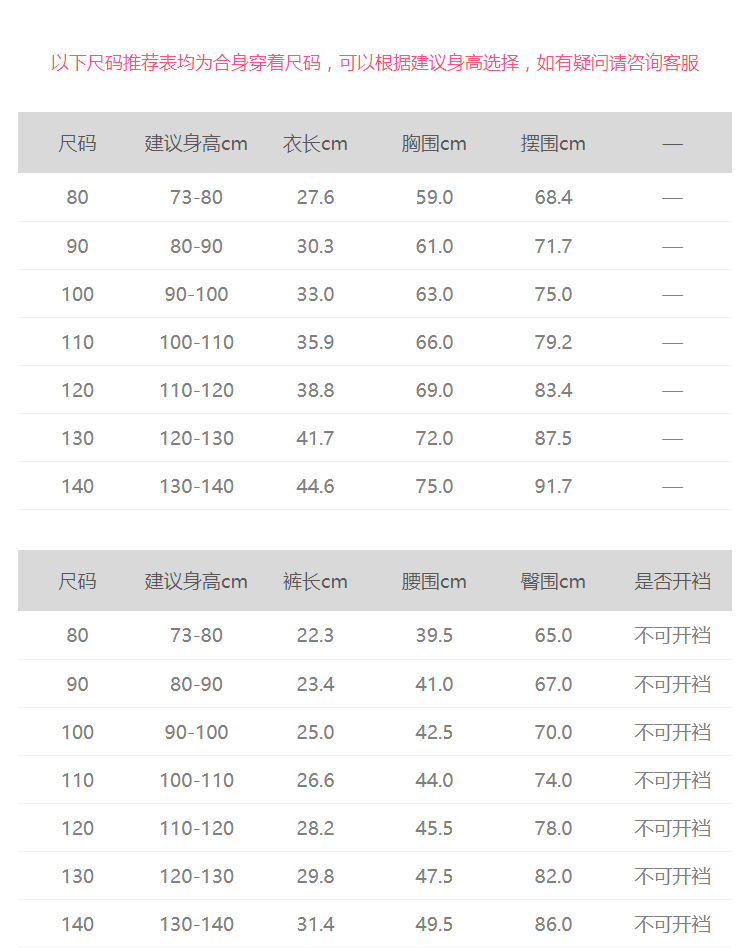750x948 pixels.
Task: Click 不可开裆 in the size 80 pants row
Action: pyautogui.click(x=672, y=636)
